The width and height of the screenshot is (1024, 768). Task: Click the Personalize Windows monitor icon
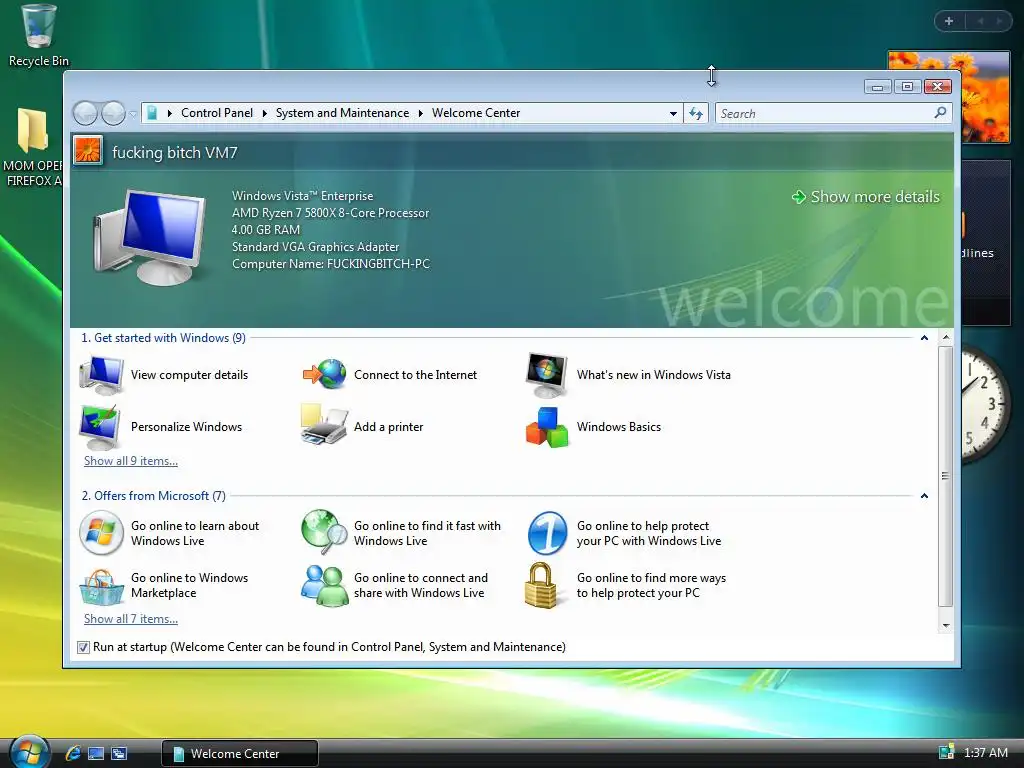(x=100, y=427)
